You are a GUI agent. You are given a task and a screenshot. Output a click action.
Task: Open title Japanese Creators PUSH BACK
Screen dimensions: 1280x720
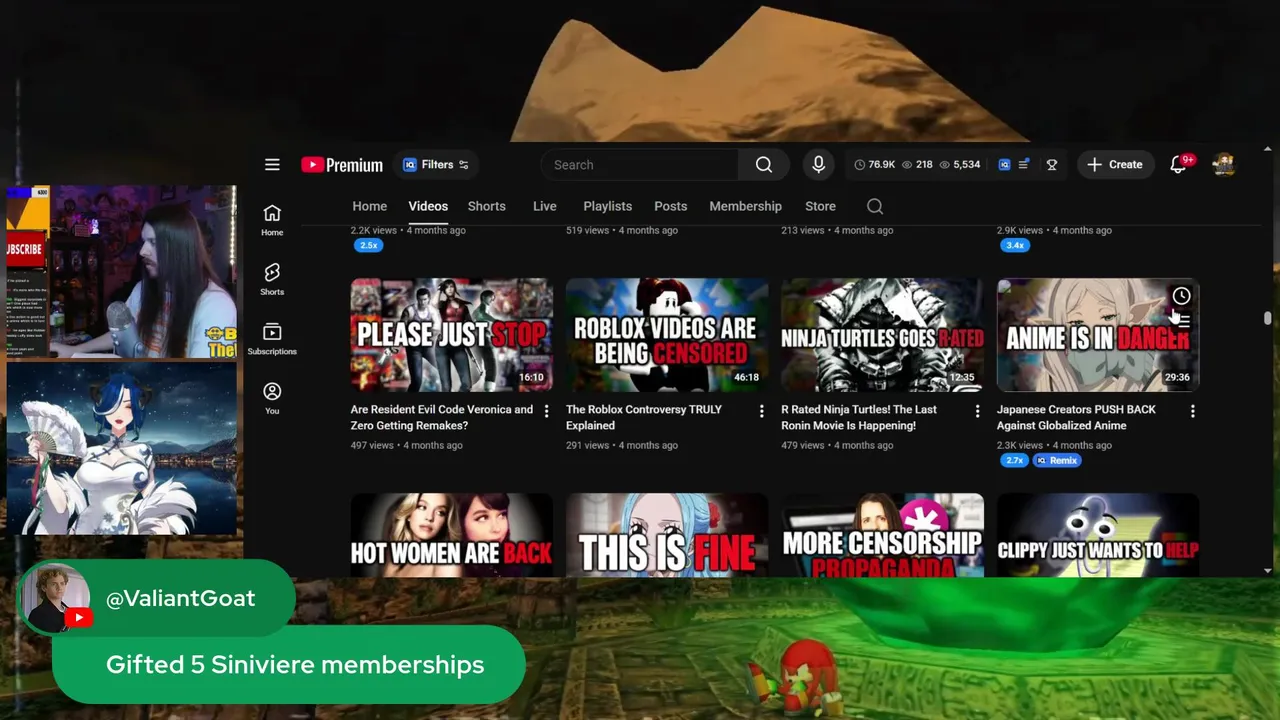(1076, 417)
